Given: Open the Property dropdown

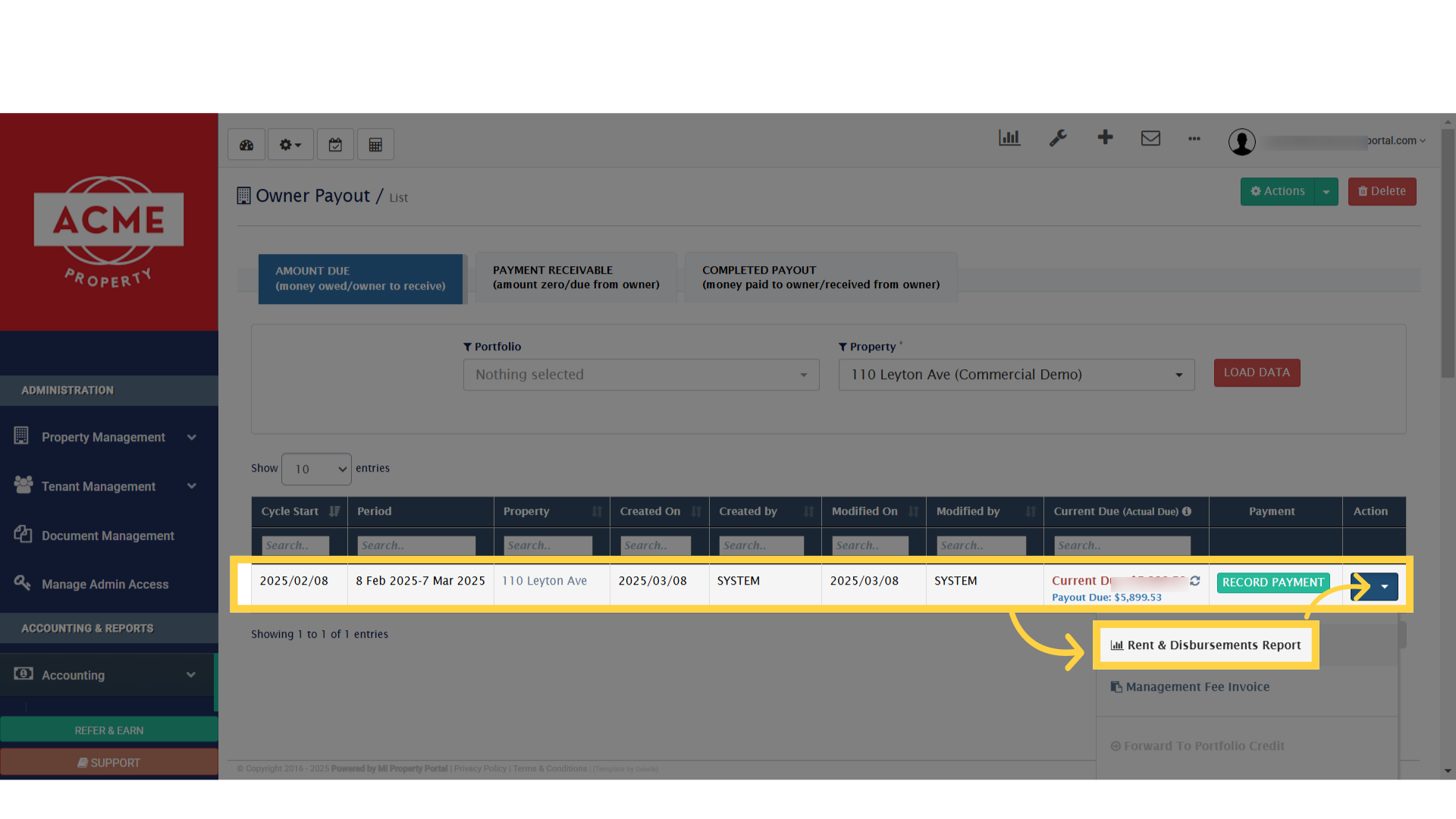Looking at the screenshot, I should (x=1016, y=375).
